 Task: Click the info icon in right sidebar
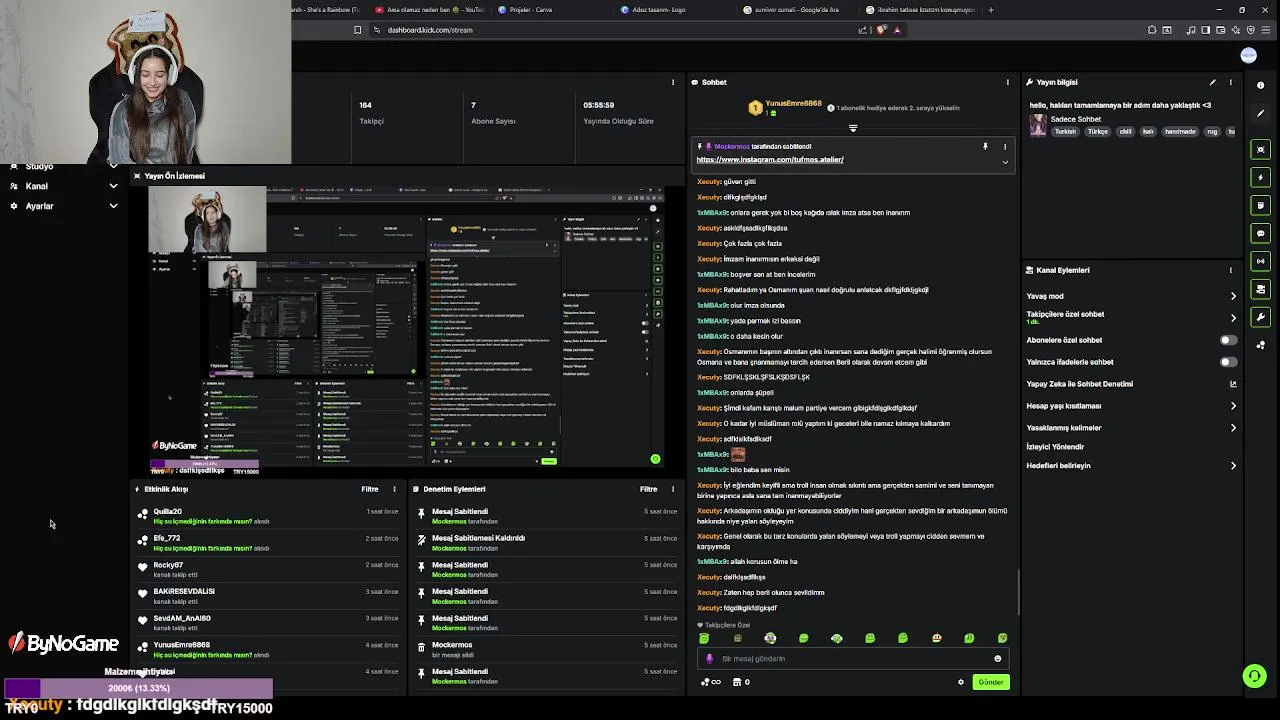coord(1260,85)
